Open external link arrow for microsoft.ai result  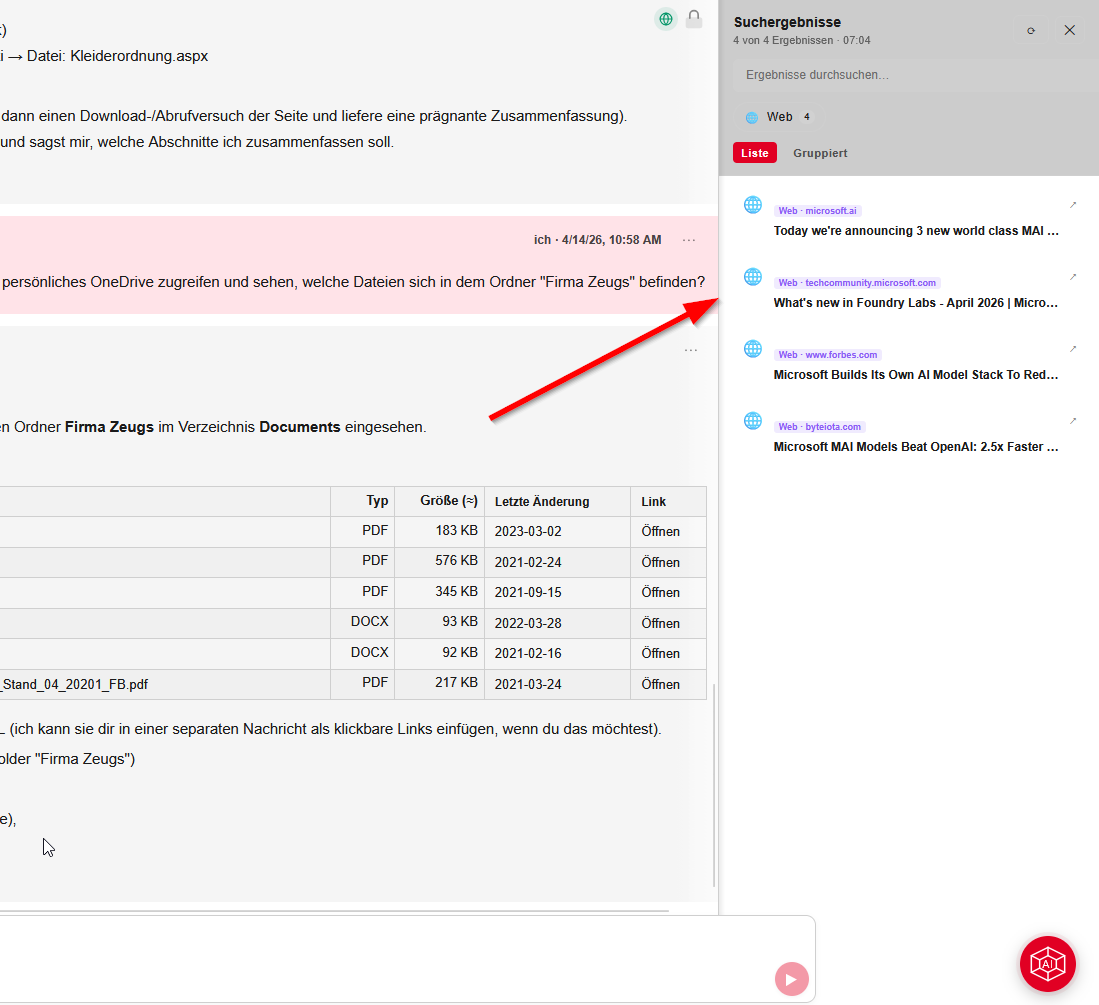1073,205
